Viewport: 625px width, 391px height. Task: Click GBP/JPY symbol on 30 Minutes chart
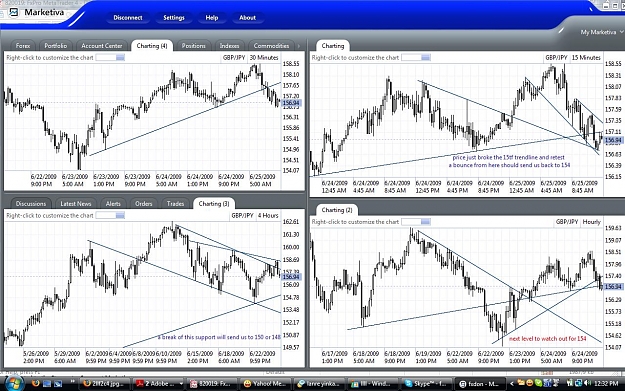coord(234,58)
